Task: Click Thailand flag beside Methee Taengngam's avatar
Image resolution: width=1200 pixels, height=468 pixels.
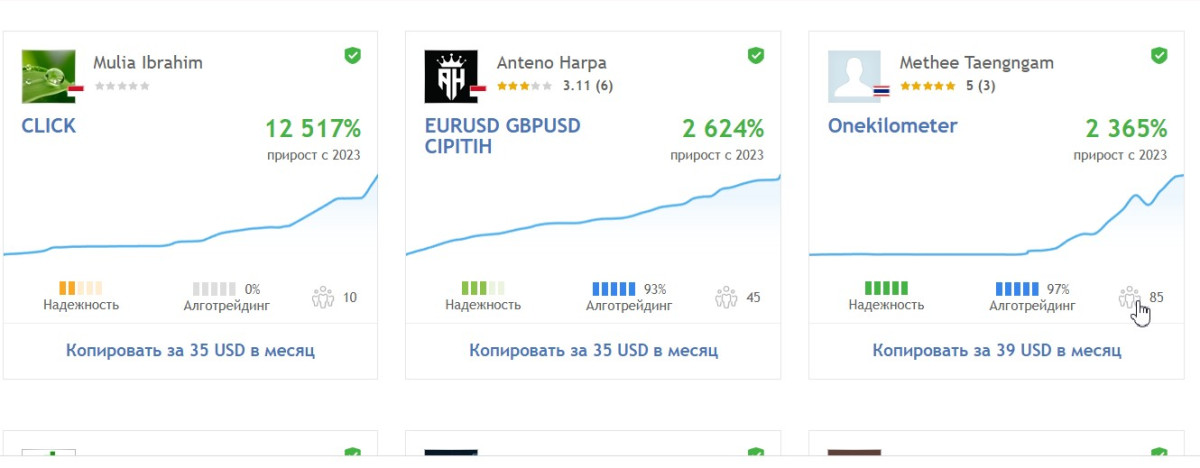Action: (x=881, y=90)
